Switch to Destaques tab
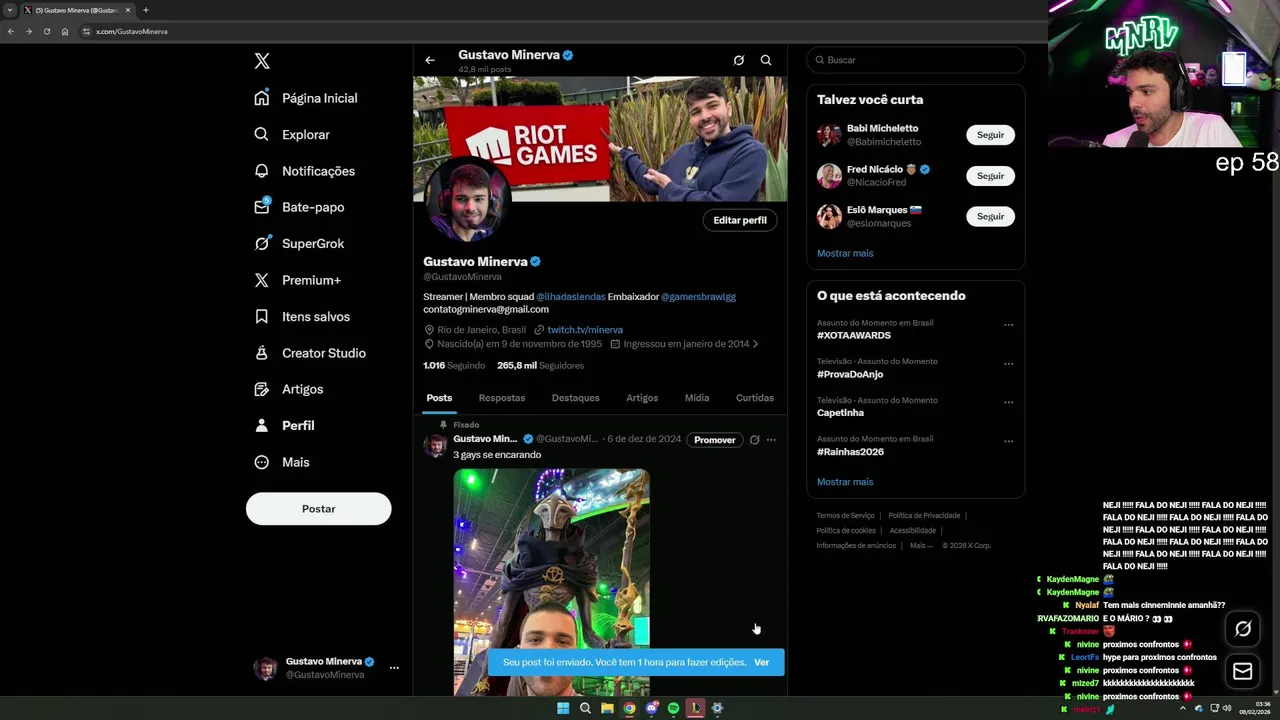Viewport: 1280px width, 720px height. 576,398
